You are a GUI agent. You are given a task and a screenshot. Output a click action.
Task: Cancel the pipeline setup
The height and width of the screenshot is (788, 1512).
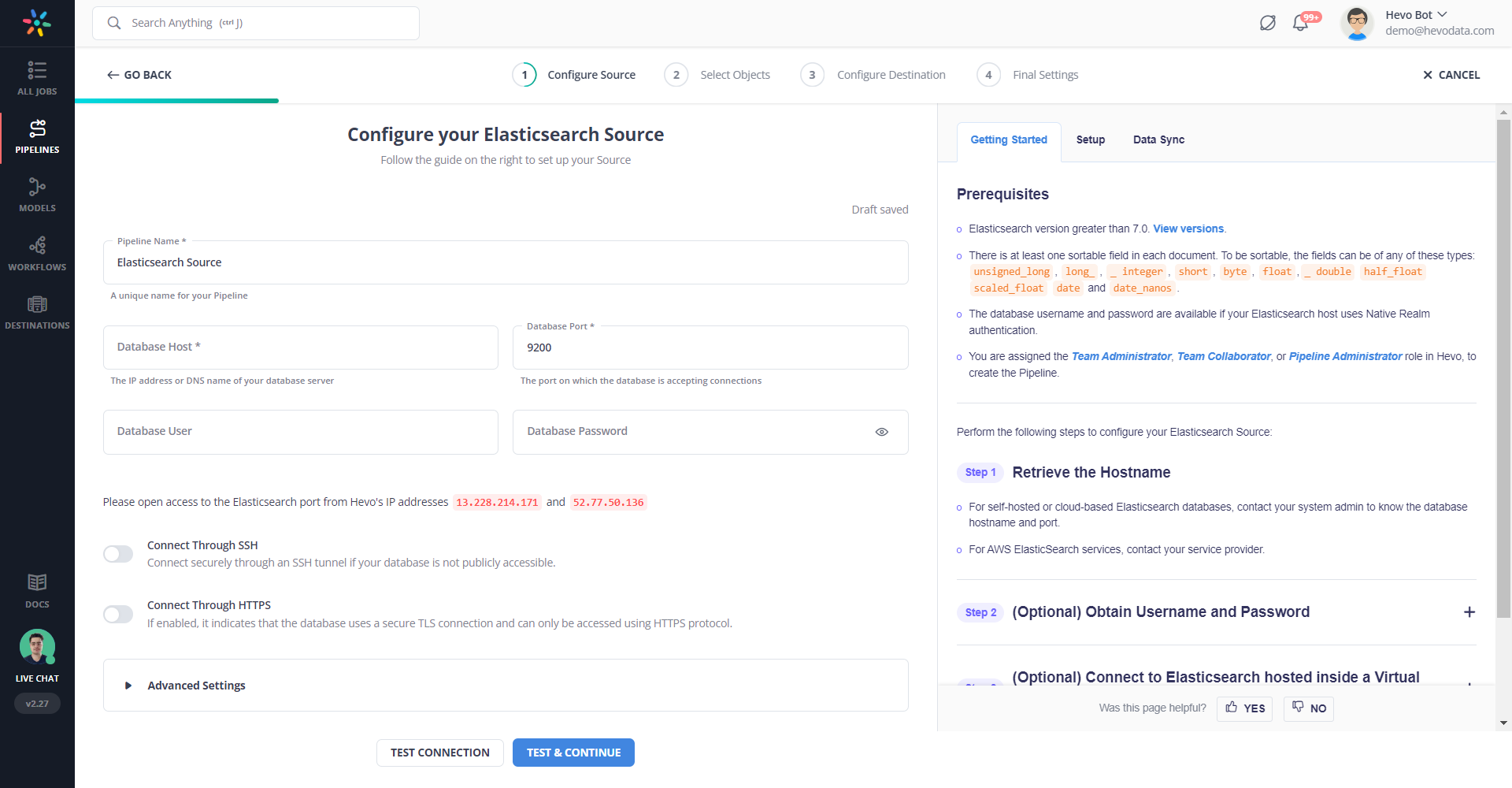[x=1451, y=75]
